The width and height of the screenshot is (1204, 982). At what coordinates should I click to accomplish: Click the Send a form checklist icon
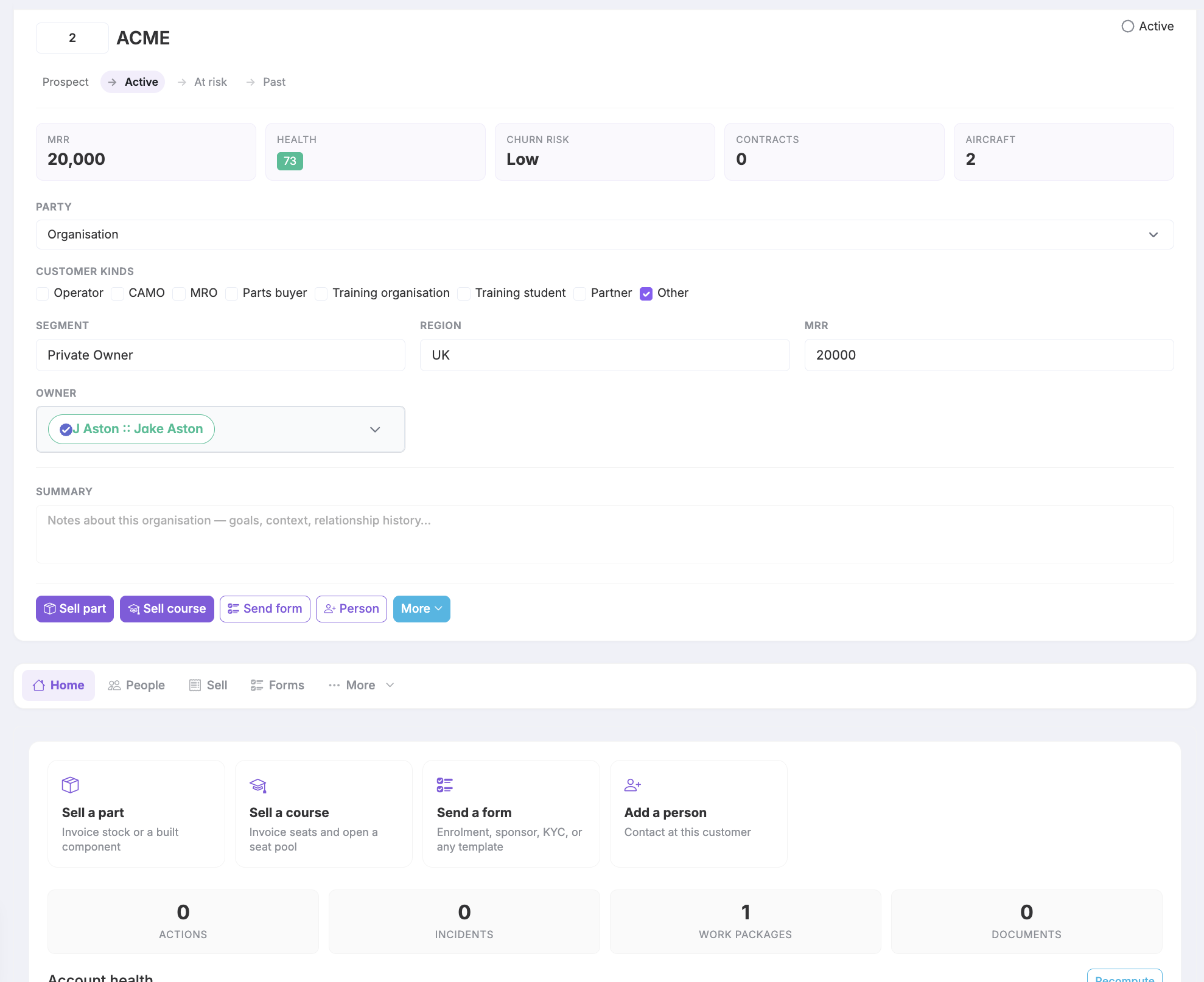tap(445, 785)
